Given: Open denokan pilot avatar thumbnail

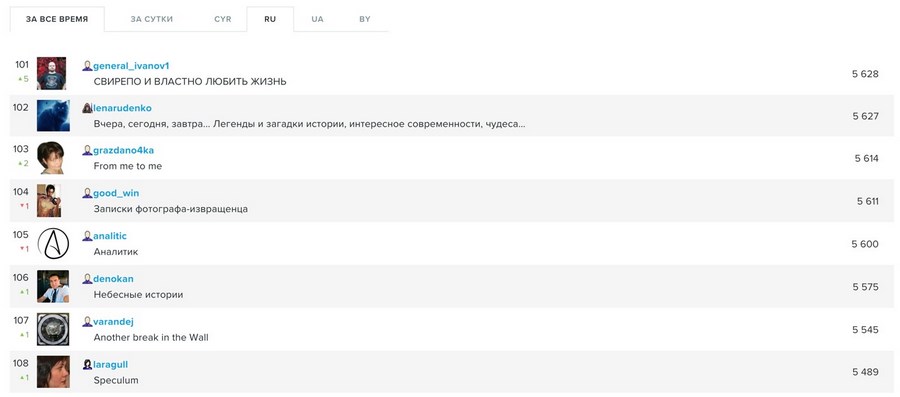Looking at the screenshot, I should 53,286.
